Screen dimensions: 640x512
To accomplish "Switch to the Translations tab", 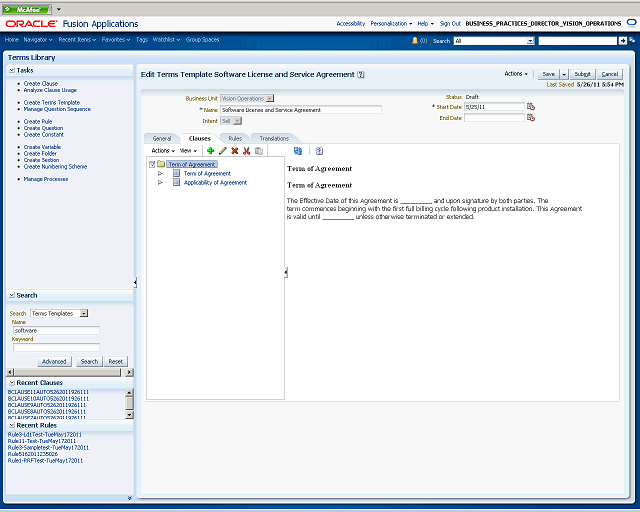I will tap(274, 138).
